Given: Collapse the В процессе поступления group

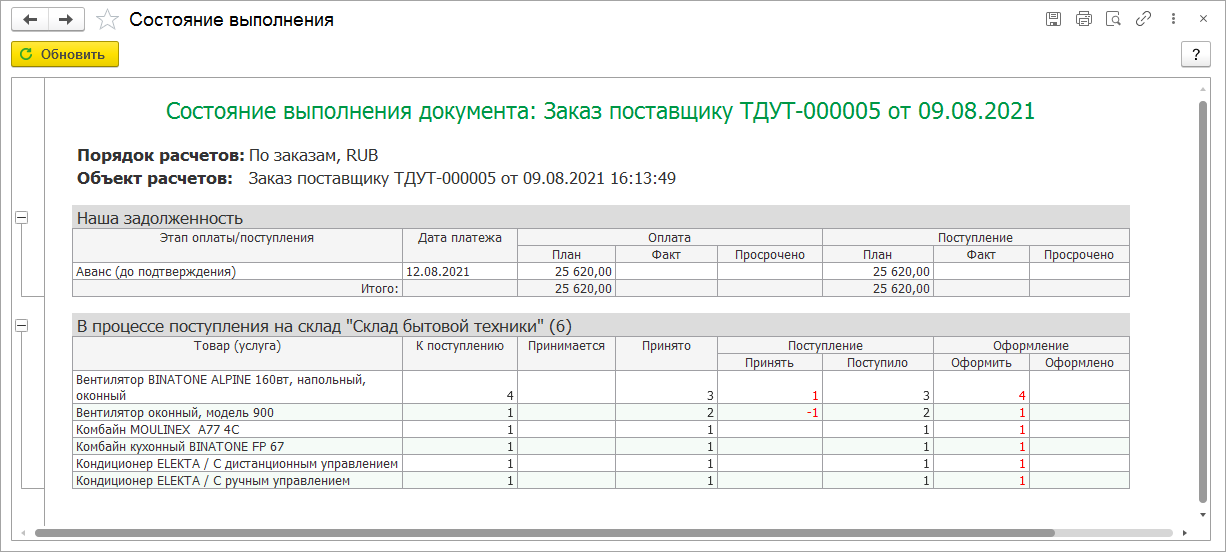Looking at the screenshot, I should 22,325.
